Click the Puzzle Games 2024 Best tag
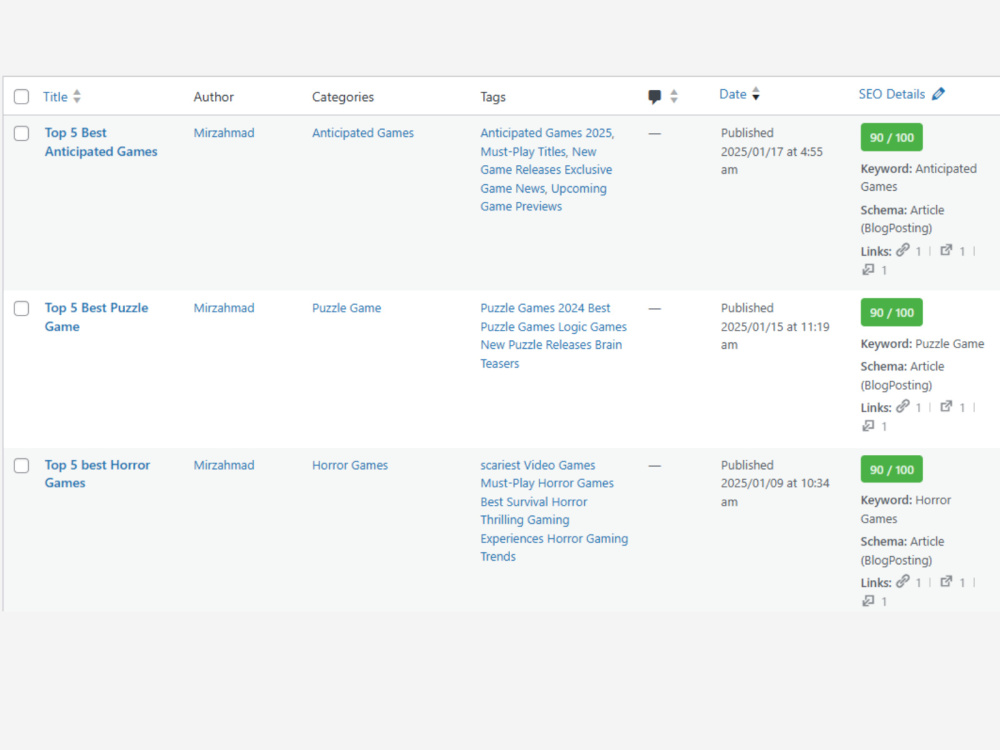Image resolution: width=1000 pixels, height=750 pixels. click(545, 308)
